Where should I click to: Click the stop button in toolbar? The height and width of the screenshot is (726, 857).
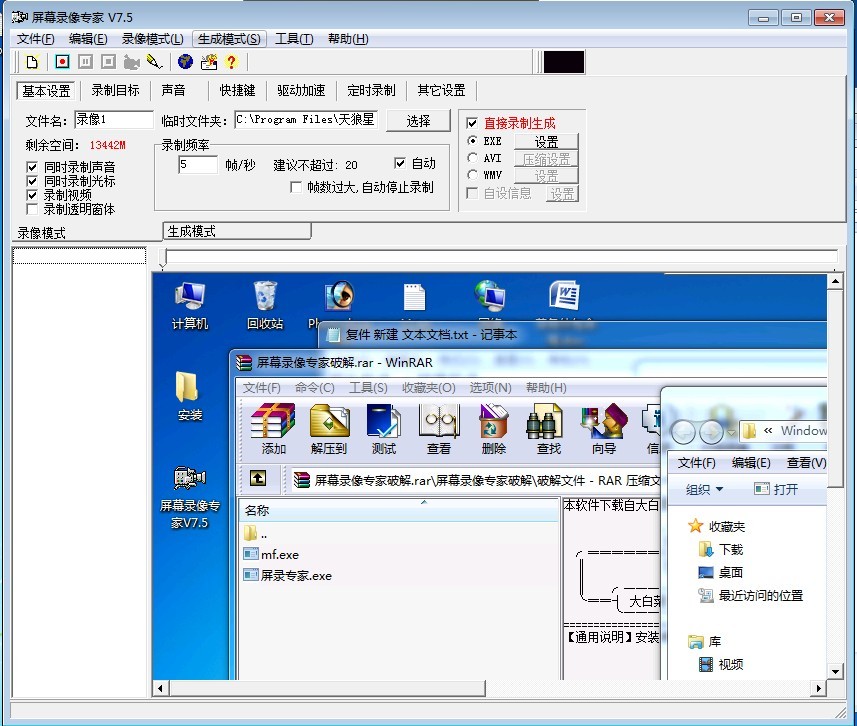pyautogui.click(x=108, y=62)
